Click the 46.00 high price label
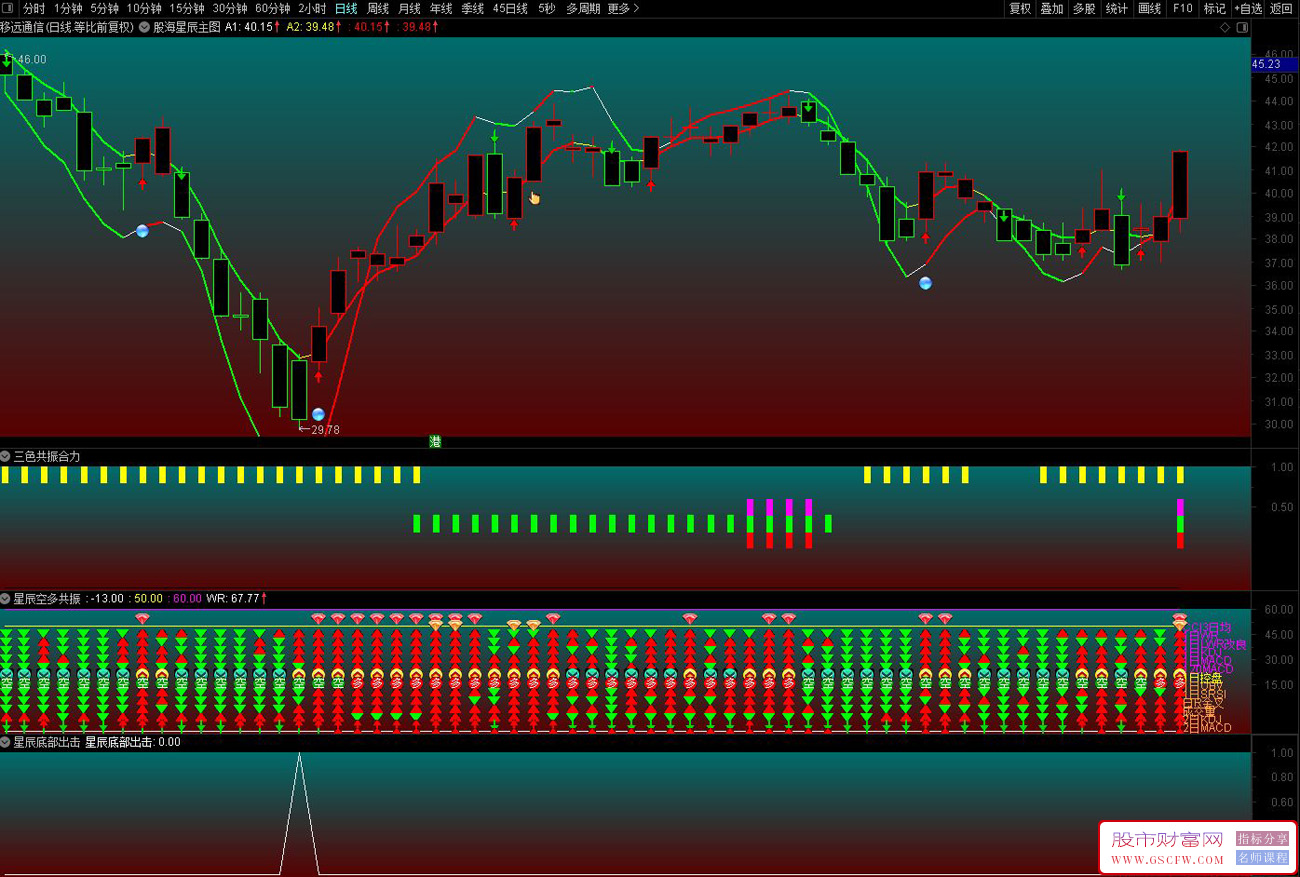Screen dimensions: 1300x877 (x=32, y=60)
